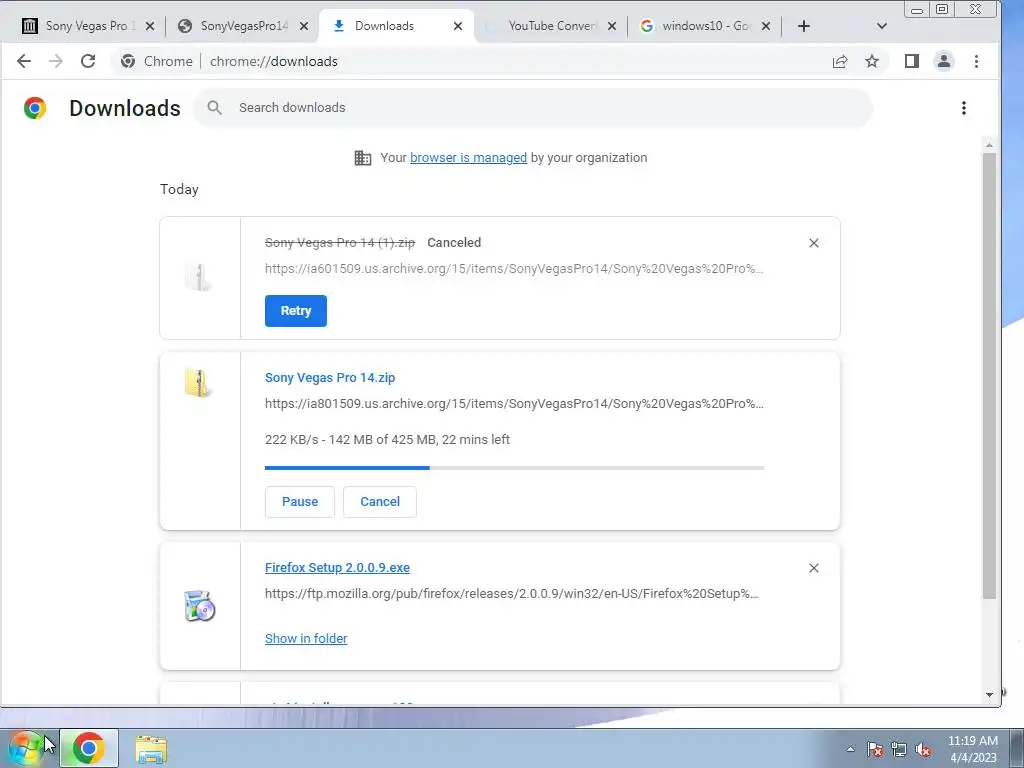The width and height of the screenshot is (1024, 768).
Task: Click the scrollbar up arrow
Action: coord(989,145)
